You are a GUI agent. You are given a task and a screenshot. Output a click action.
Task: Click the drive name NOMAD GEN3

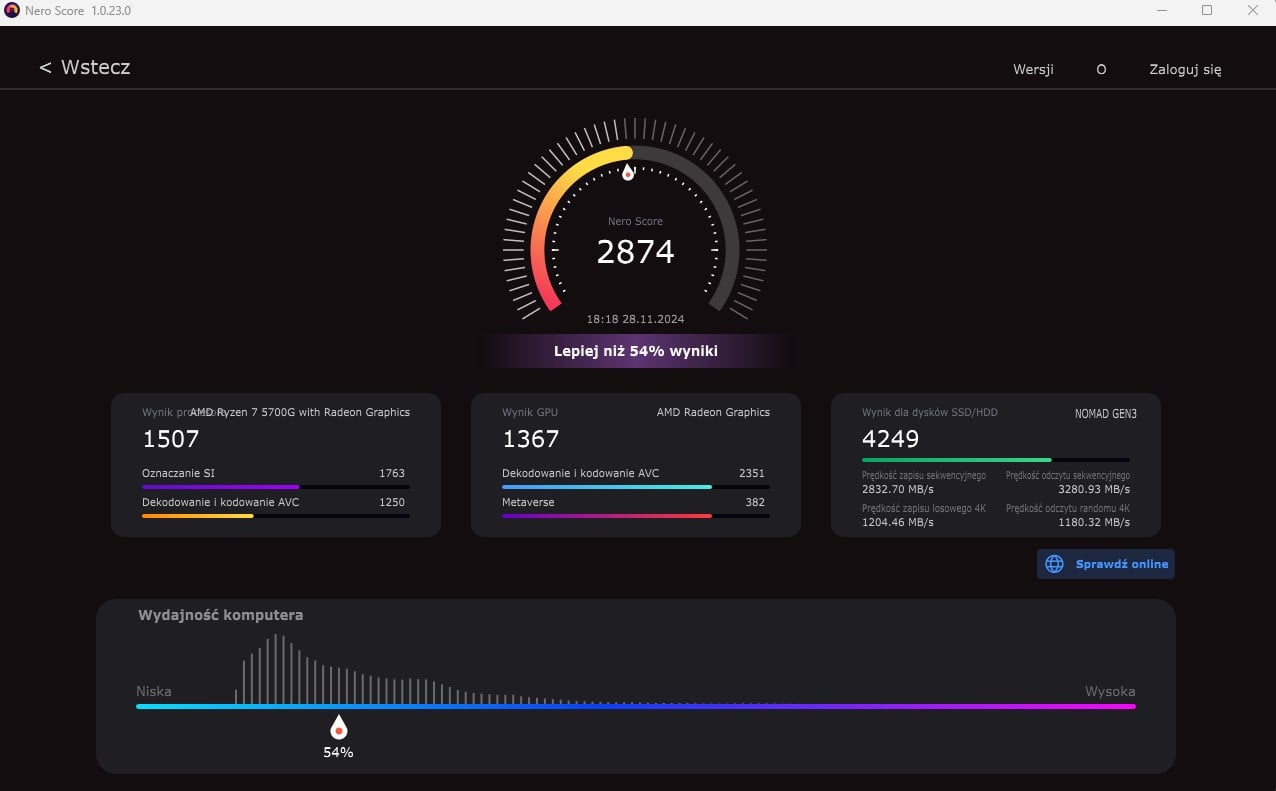[x=1106, y=413]
